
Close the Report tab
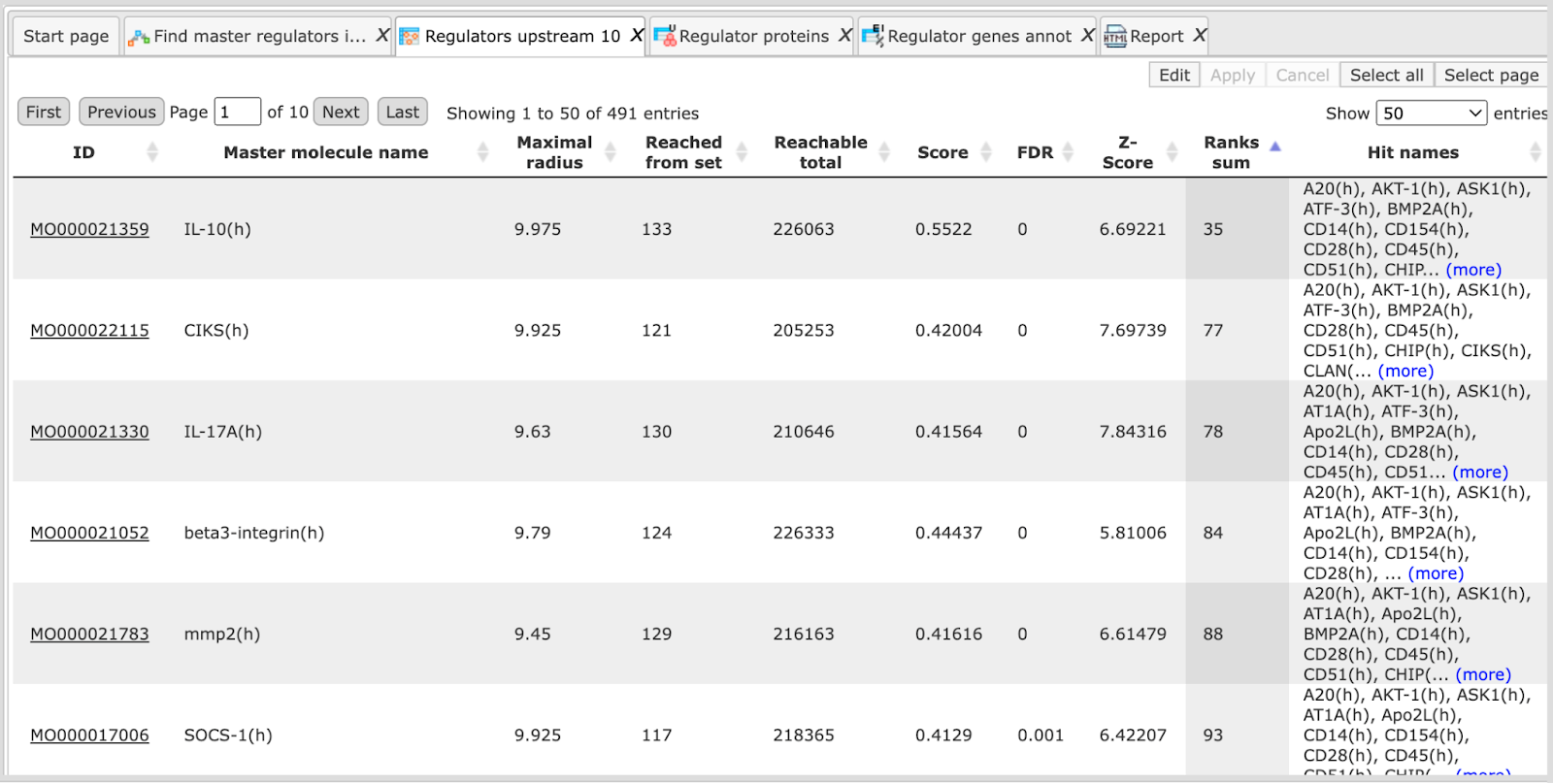(x=1200, y=36)
